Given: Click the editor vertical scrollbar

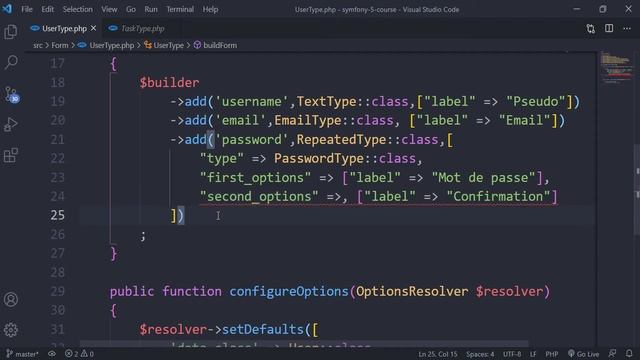Looking at the screenshot, I should [637, 190].
